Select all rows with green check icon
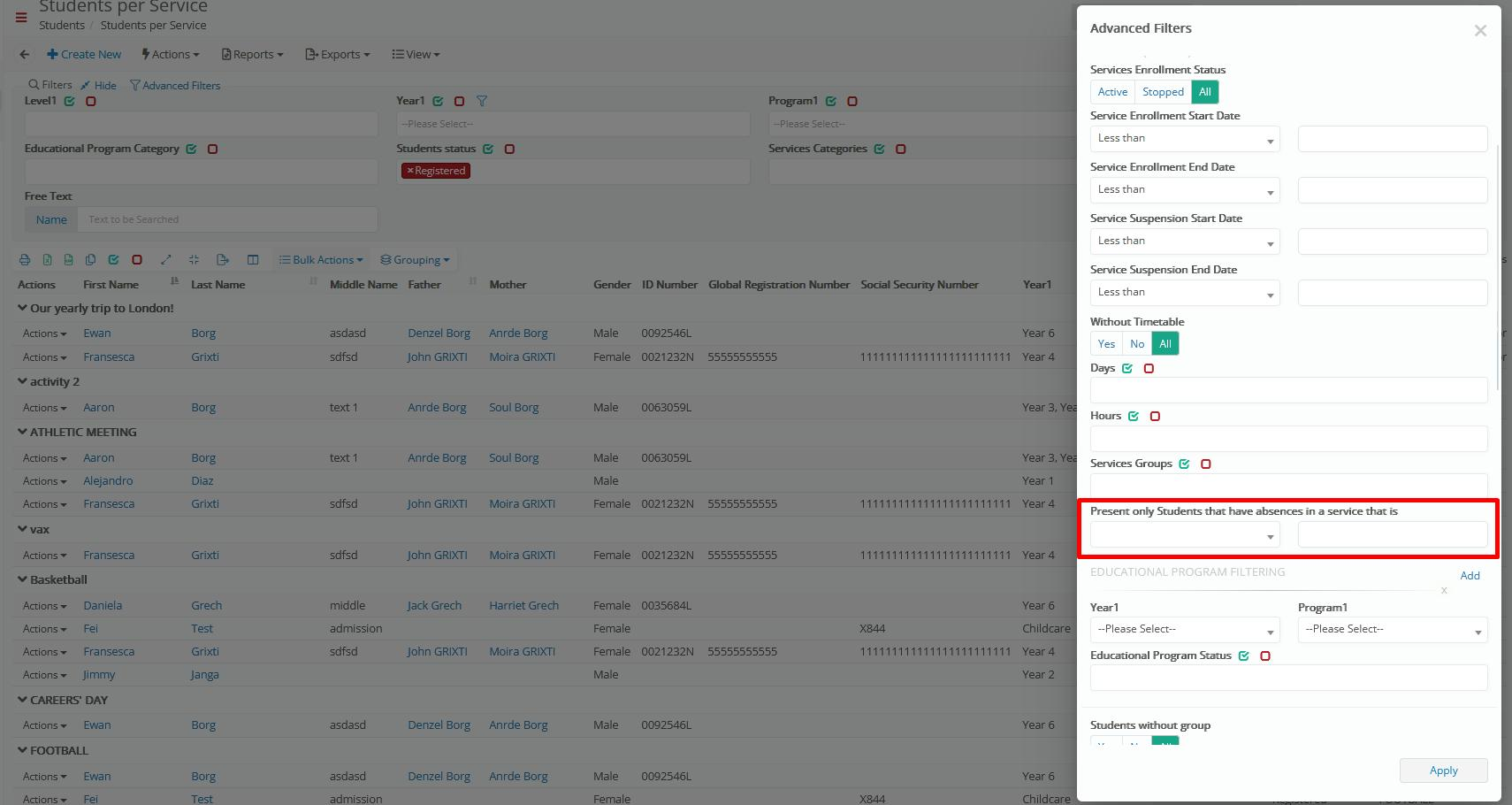This screenshot has width=1512, height=805. (113, 260)
